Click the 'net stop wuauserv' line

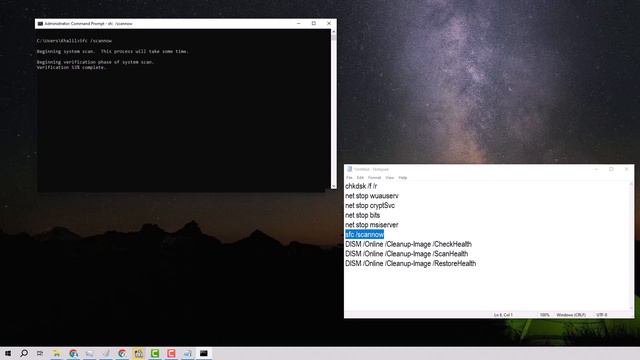tap(372, 196)
